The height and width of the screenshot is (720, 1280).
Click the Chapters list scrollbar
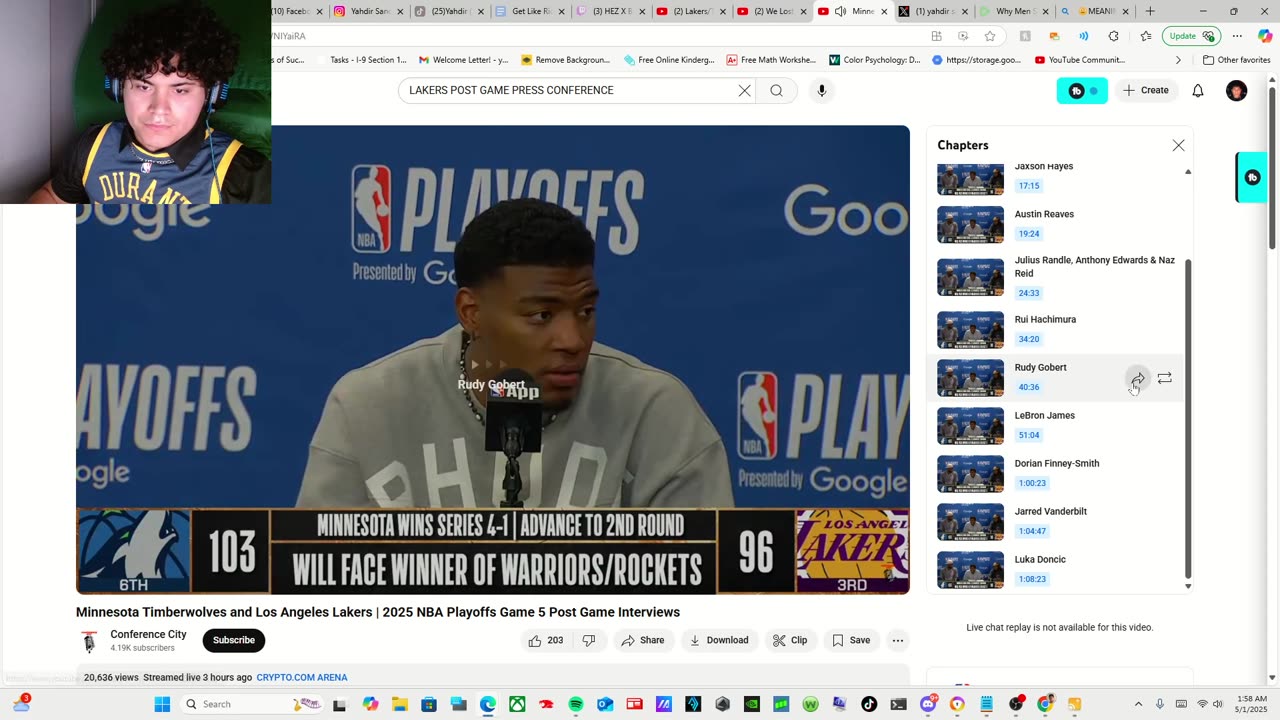1188,418
